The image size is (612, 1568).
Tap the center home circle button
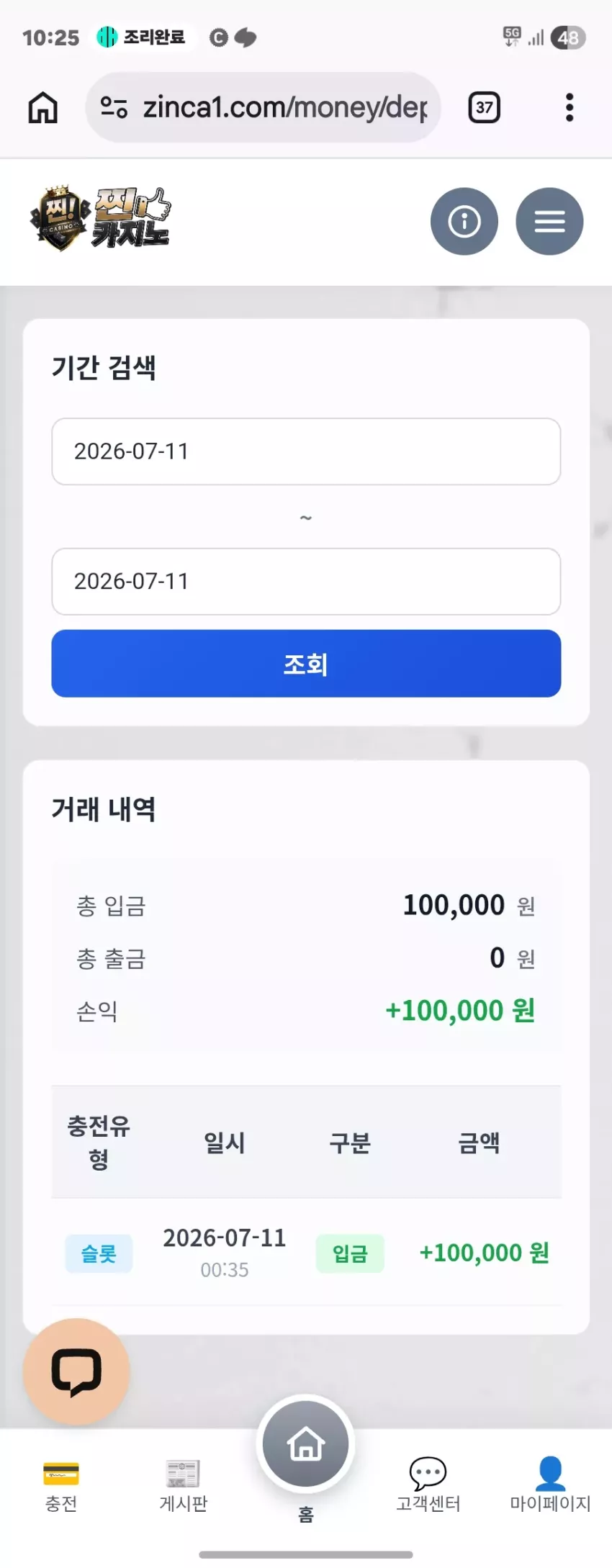click(306, 1444)
